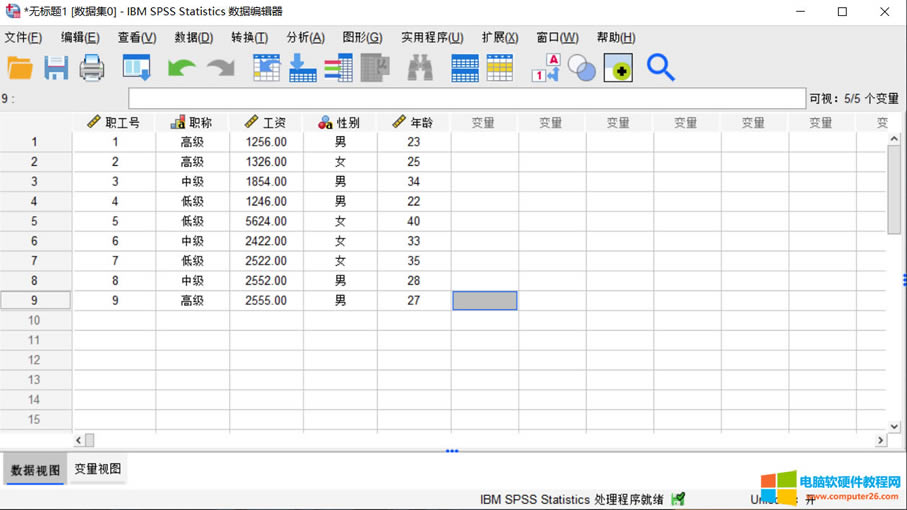Image resolution: width=907 pixels, height=510 pixels.
Task: Click the 职称 column header
Action: [192, 122]
